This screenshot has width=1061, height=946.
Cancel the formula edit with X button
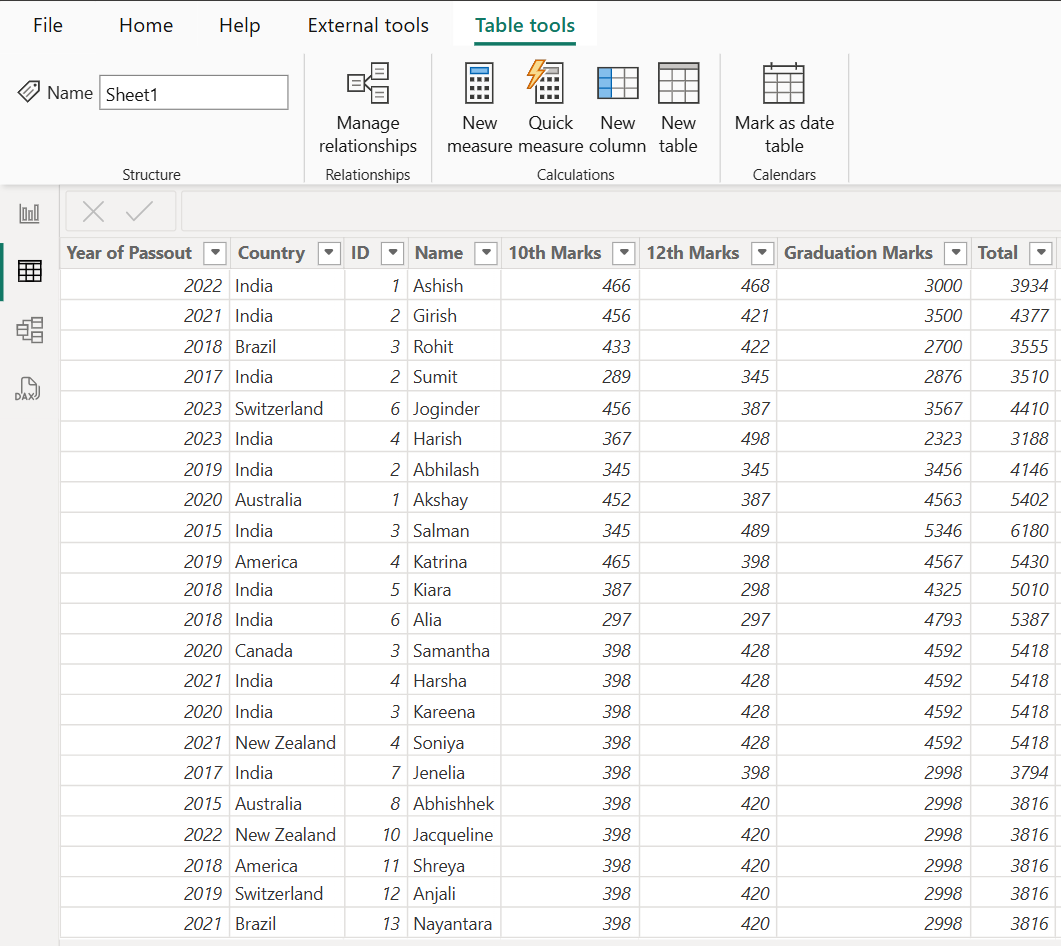(x=93, y=211)
